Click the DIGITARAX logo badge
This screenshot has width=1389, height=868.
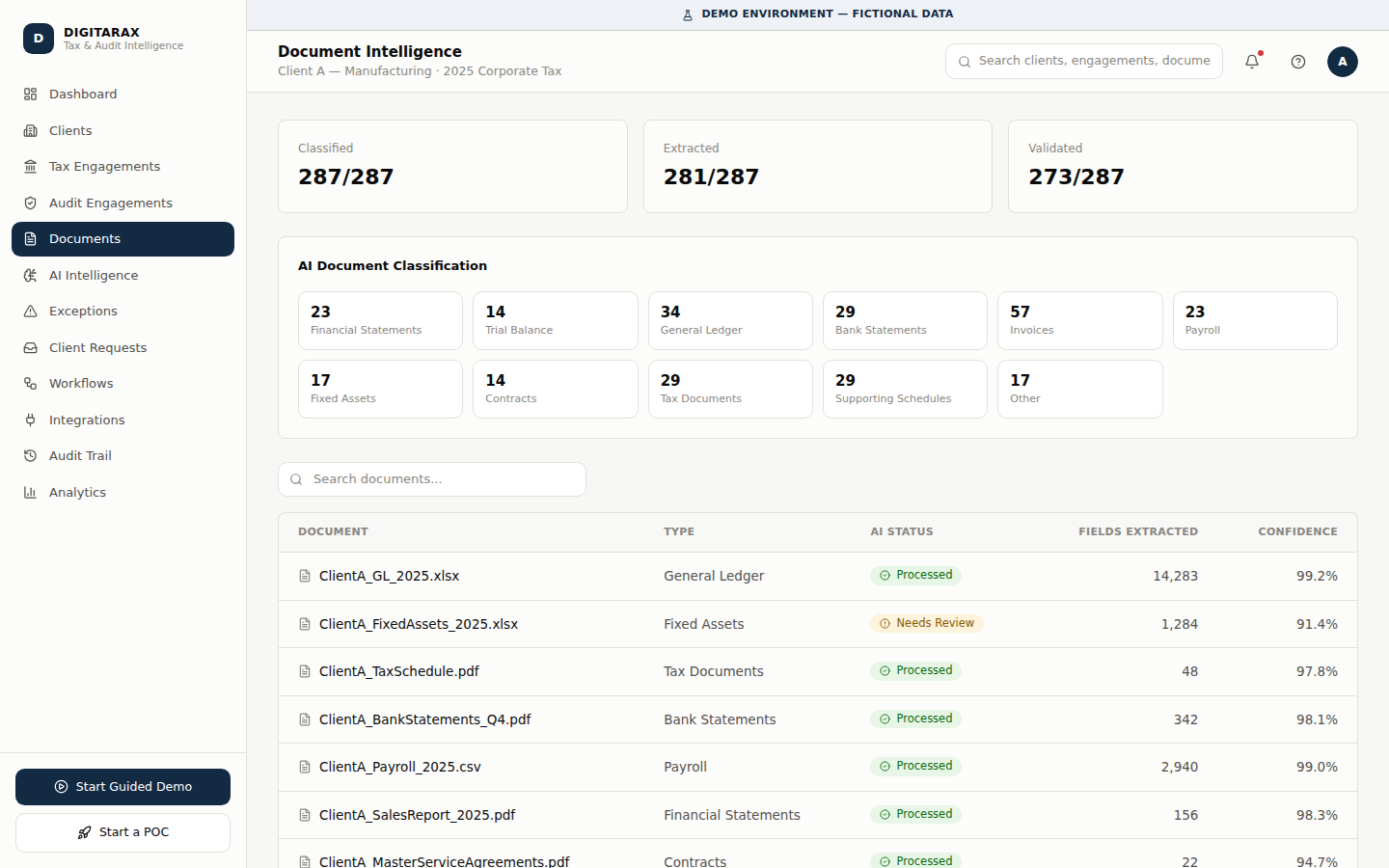pos(39,39)
